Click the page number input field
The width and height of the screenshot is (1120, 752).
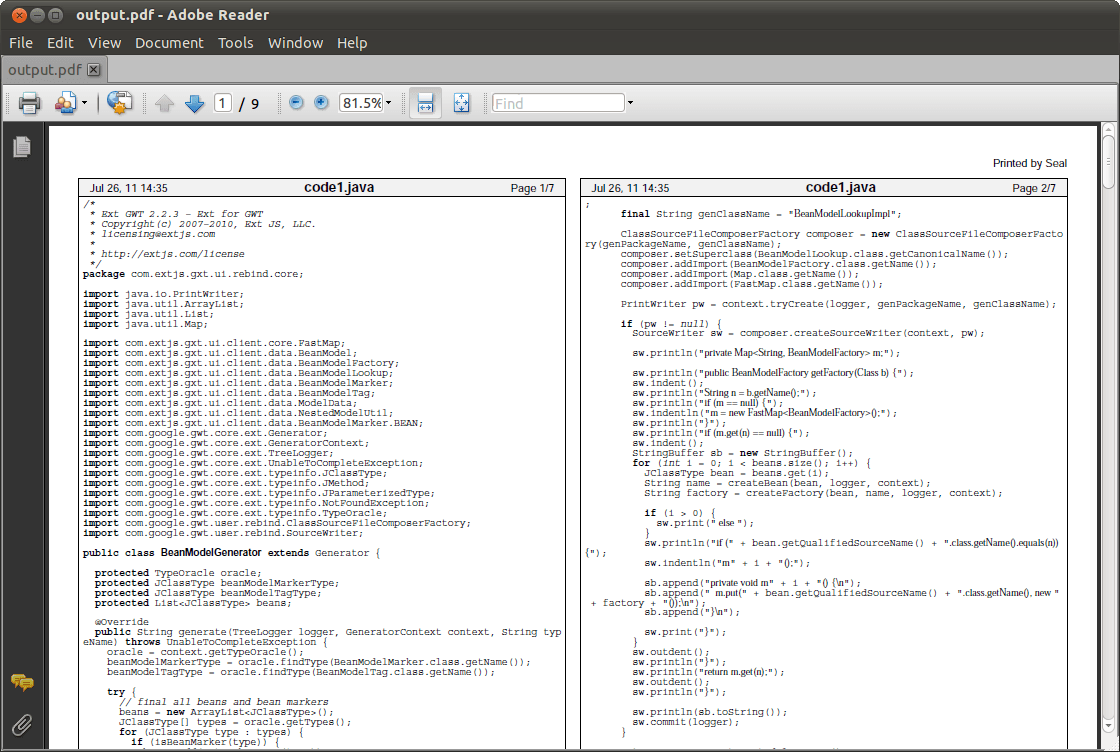click(x=222, y=103)
